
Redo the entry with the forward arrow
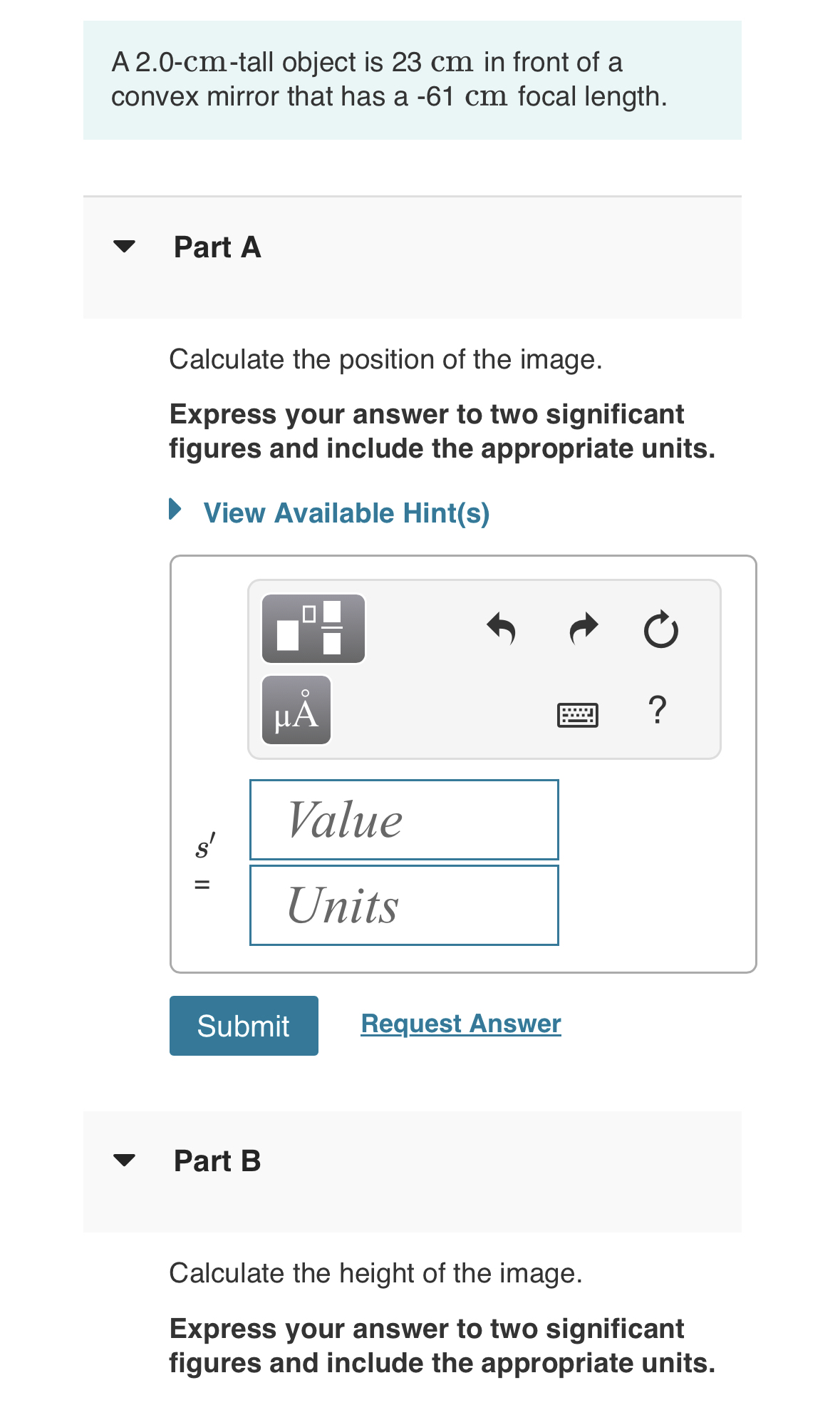tap(582, 627)
